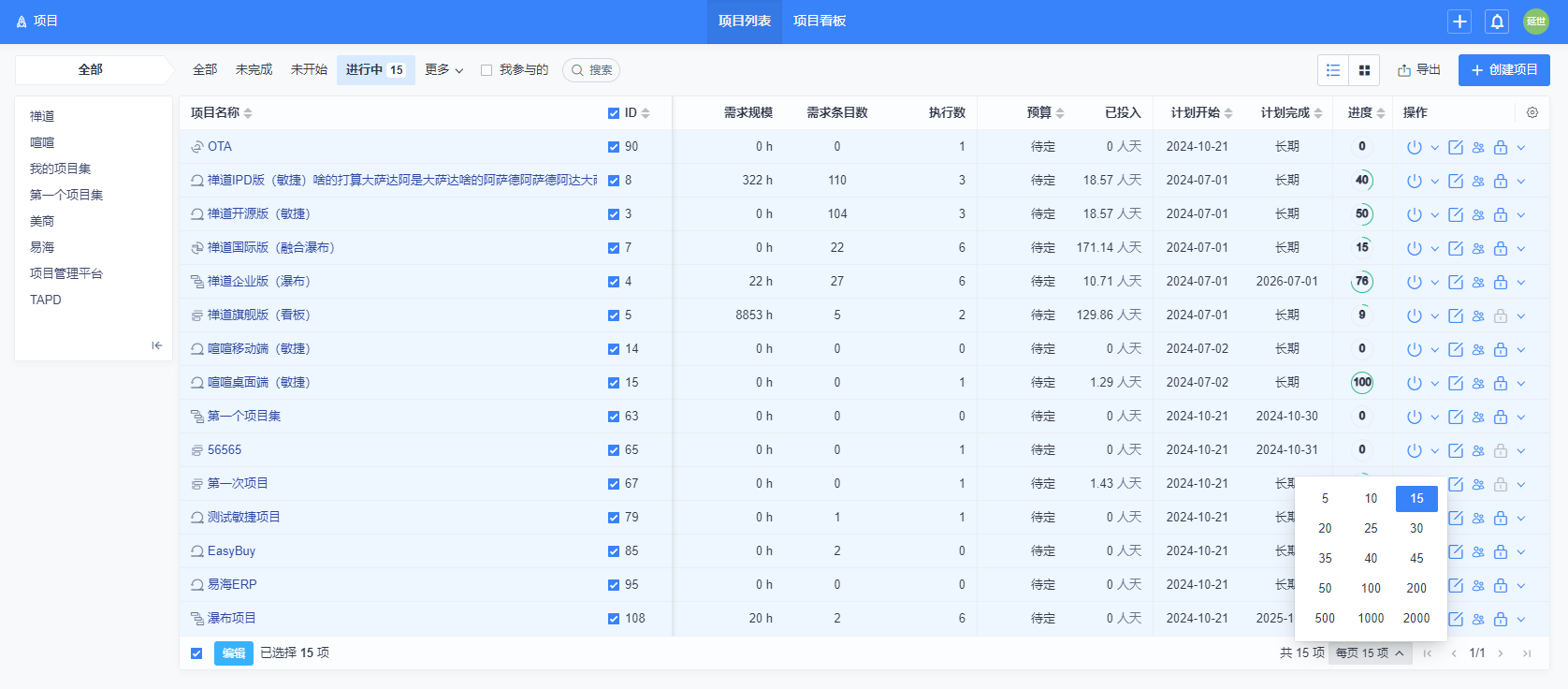The height and width of the screenshot is (689, 1568).
Task: Select 50 items per page option
Action: tap(1325, 589)
